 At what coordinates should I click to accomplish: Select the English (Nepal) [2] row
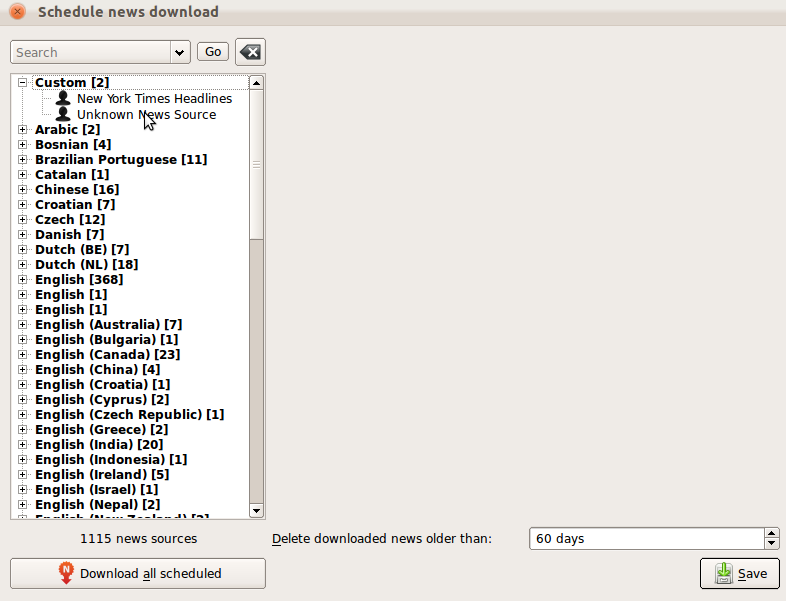[x=98, y=505]
